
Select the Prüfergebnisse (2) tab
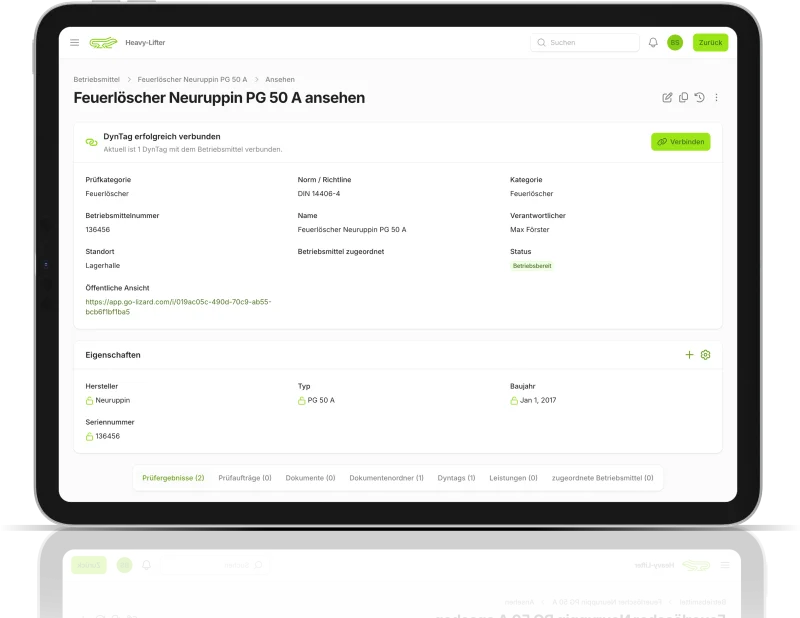tap(173, 478)
